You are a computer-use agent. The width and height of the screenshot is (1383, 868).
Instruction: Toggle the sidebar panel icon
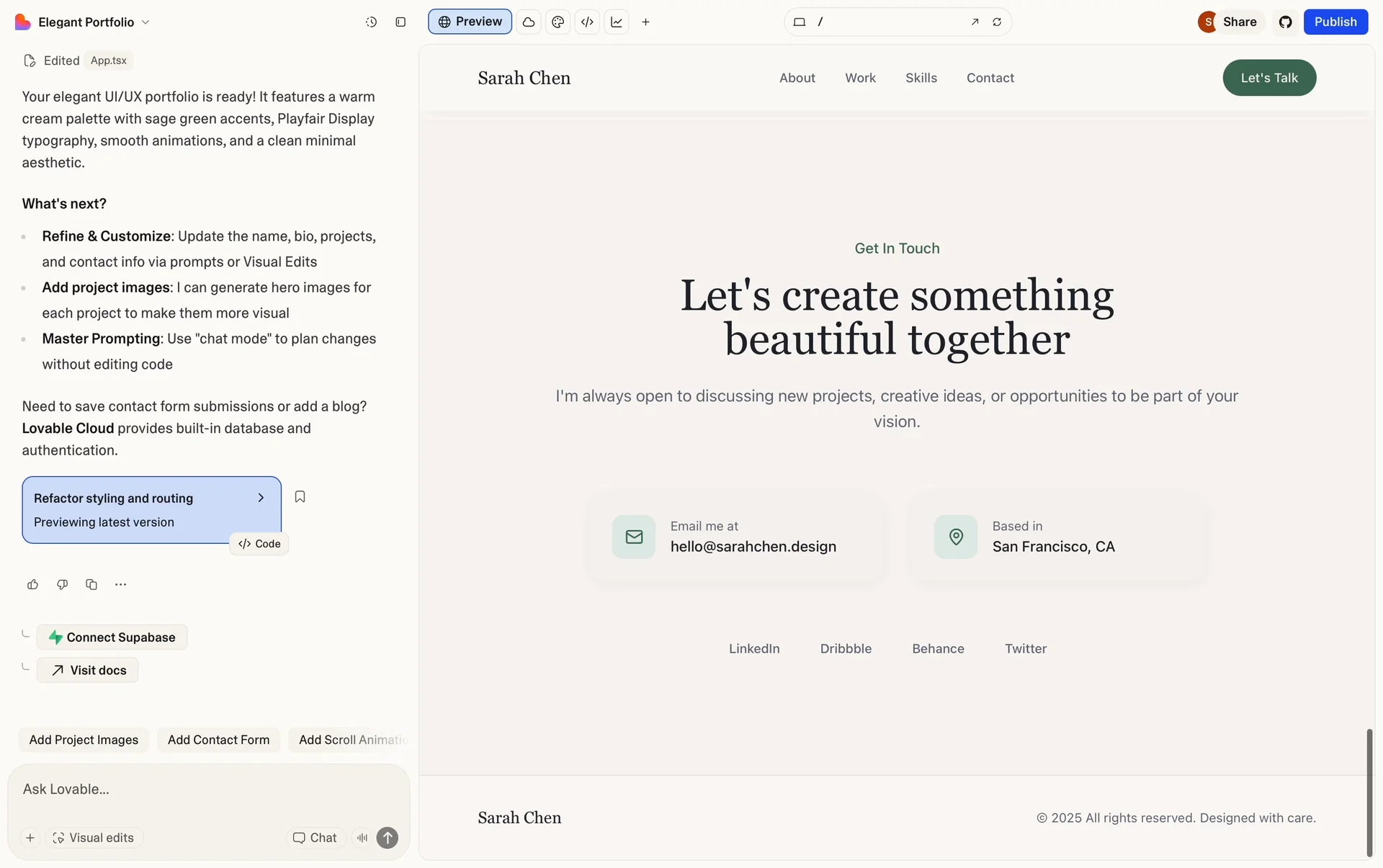coord(400,22)
